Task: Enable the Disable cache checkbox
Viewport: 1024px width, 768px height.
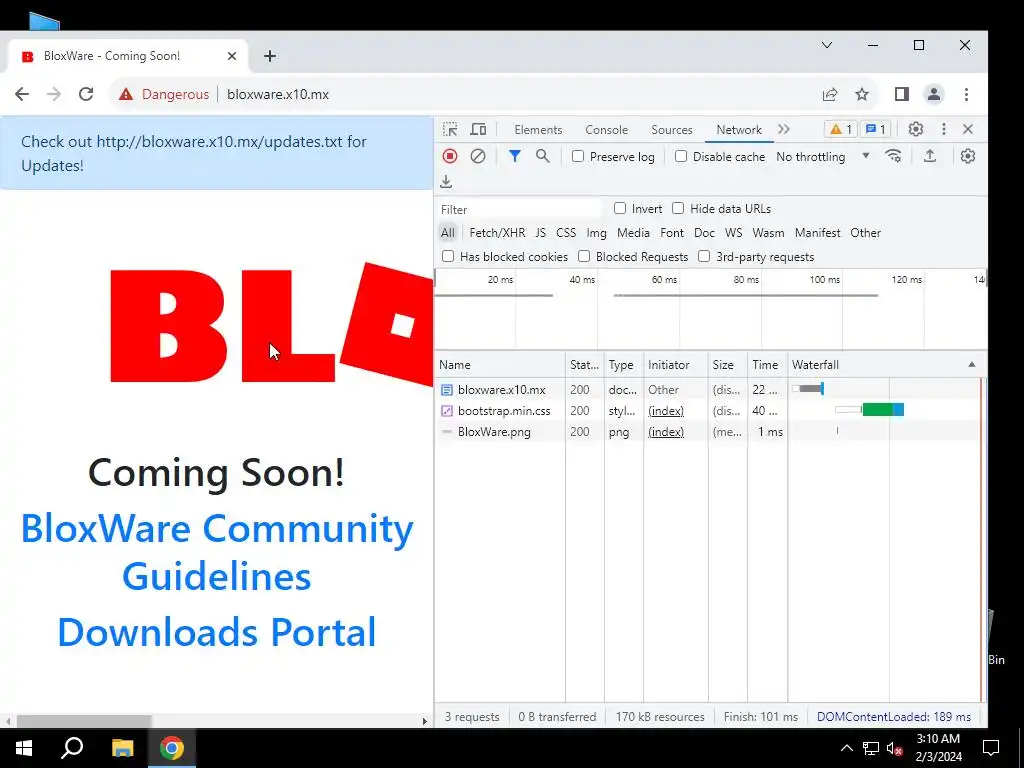Action: pyautogui.click(x=681, y=156)
